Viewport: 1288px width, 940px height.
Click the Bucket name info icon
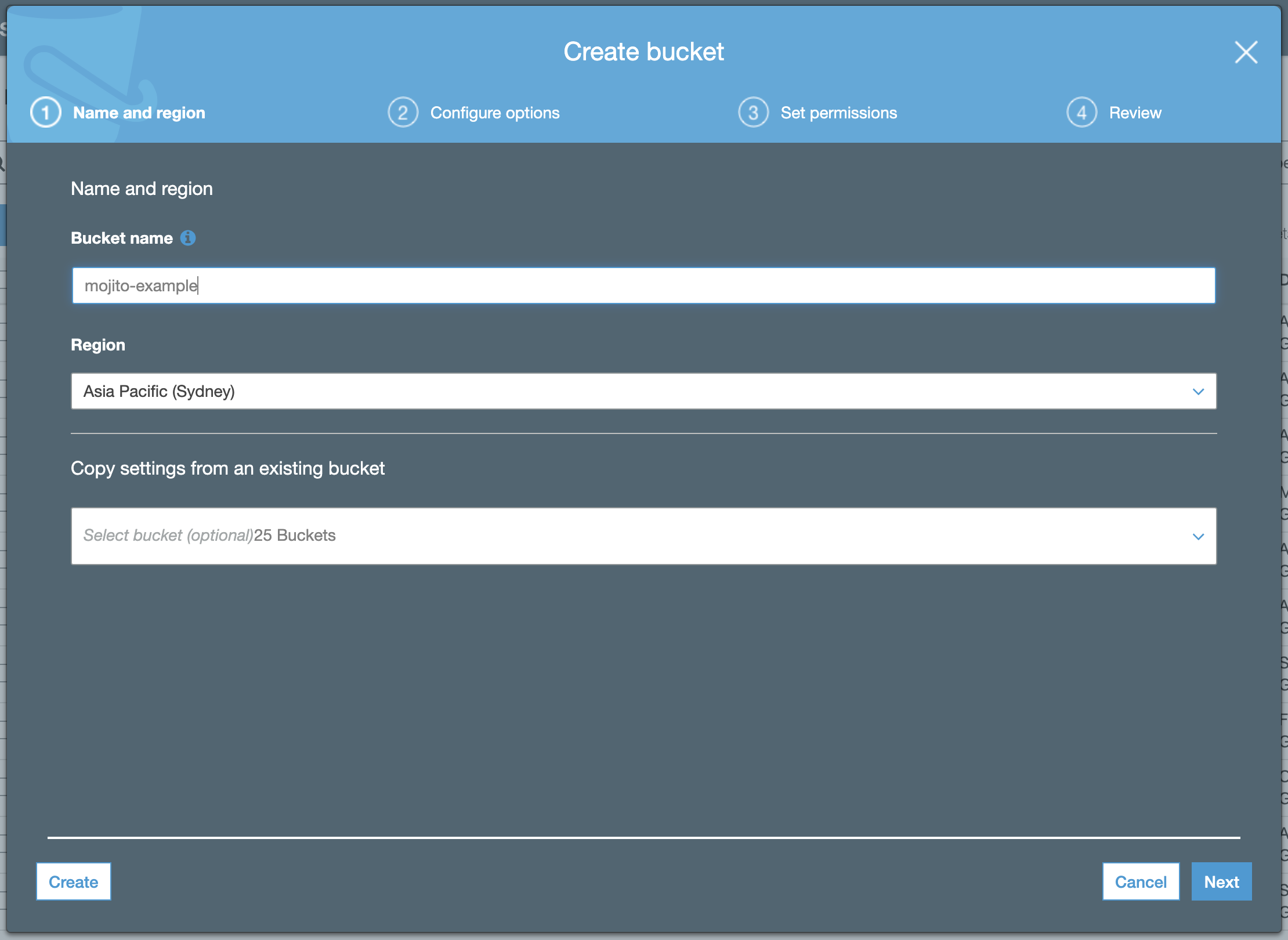(187, 238)
